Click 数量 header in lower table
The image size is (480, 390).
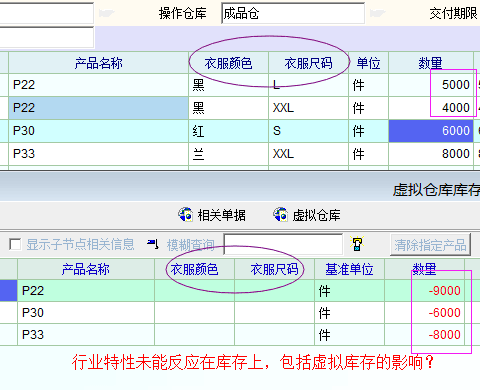click(425, 269)
